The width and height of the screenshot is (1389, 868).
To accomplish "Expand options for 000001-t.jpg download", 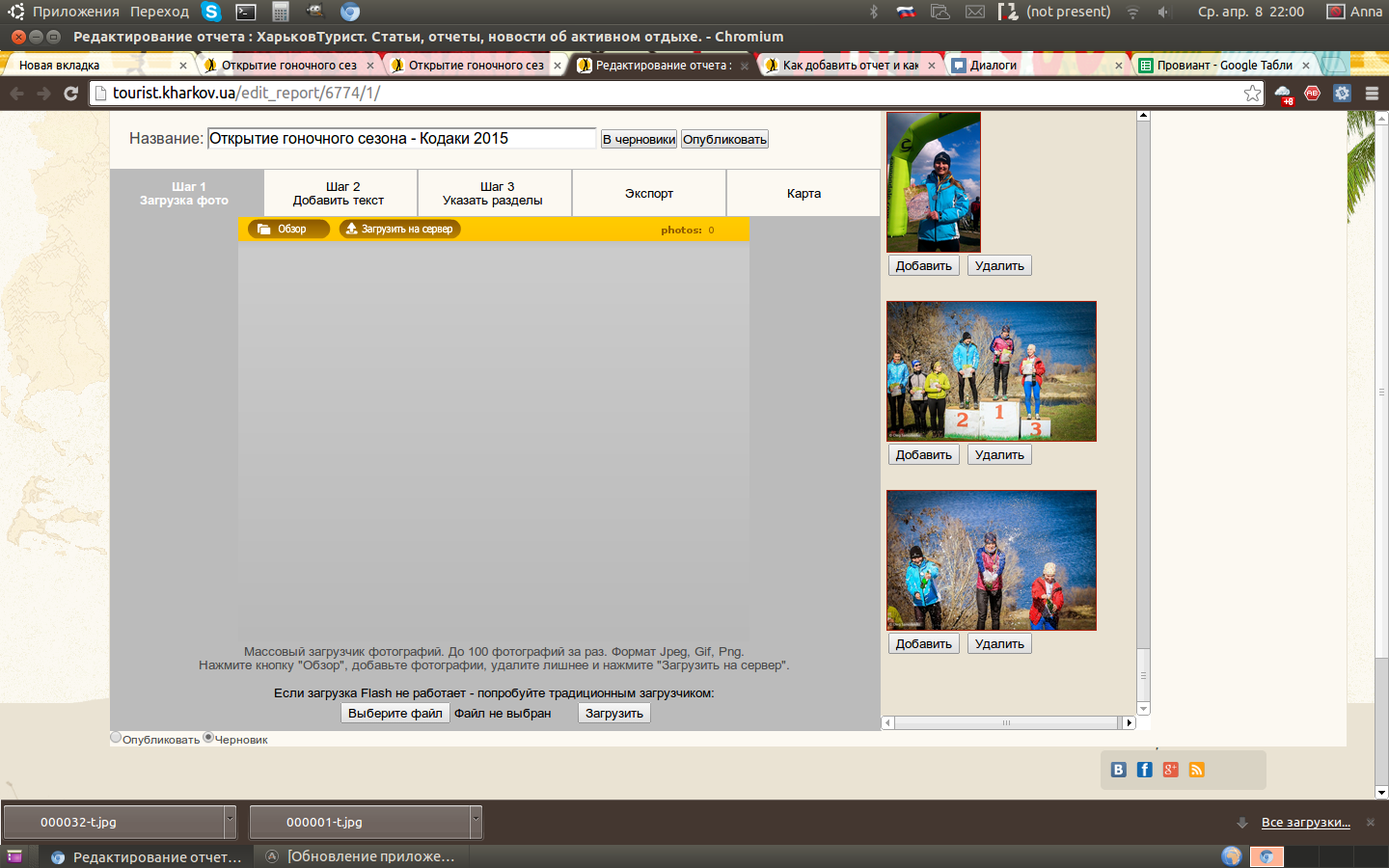I will (476, 822).
